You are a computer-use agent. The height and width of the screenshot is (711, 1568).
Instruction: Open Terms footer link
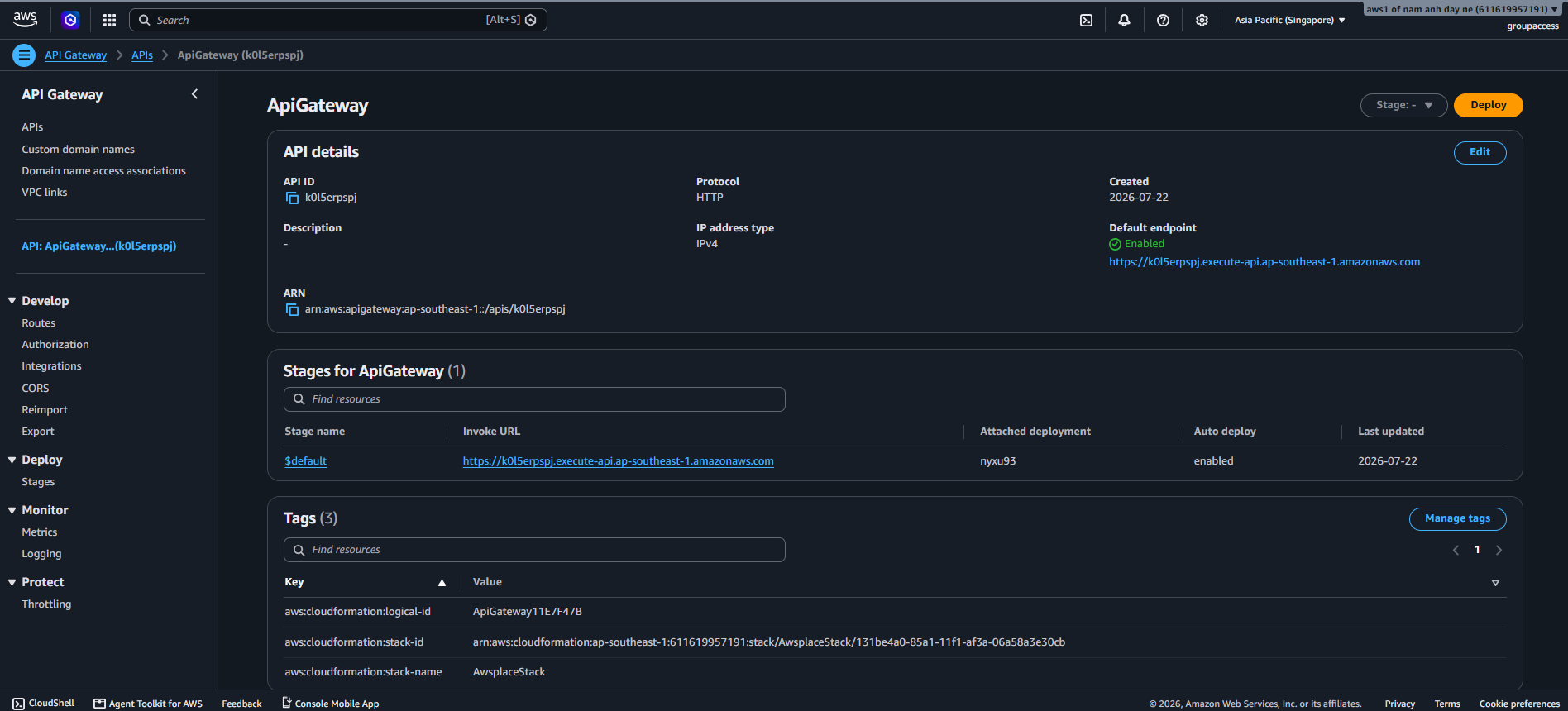pyautogui.click(x=1447, y=704)
